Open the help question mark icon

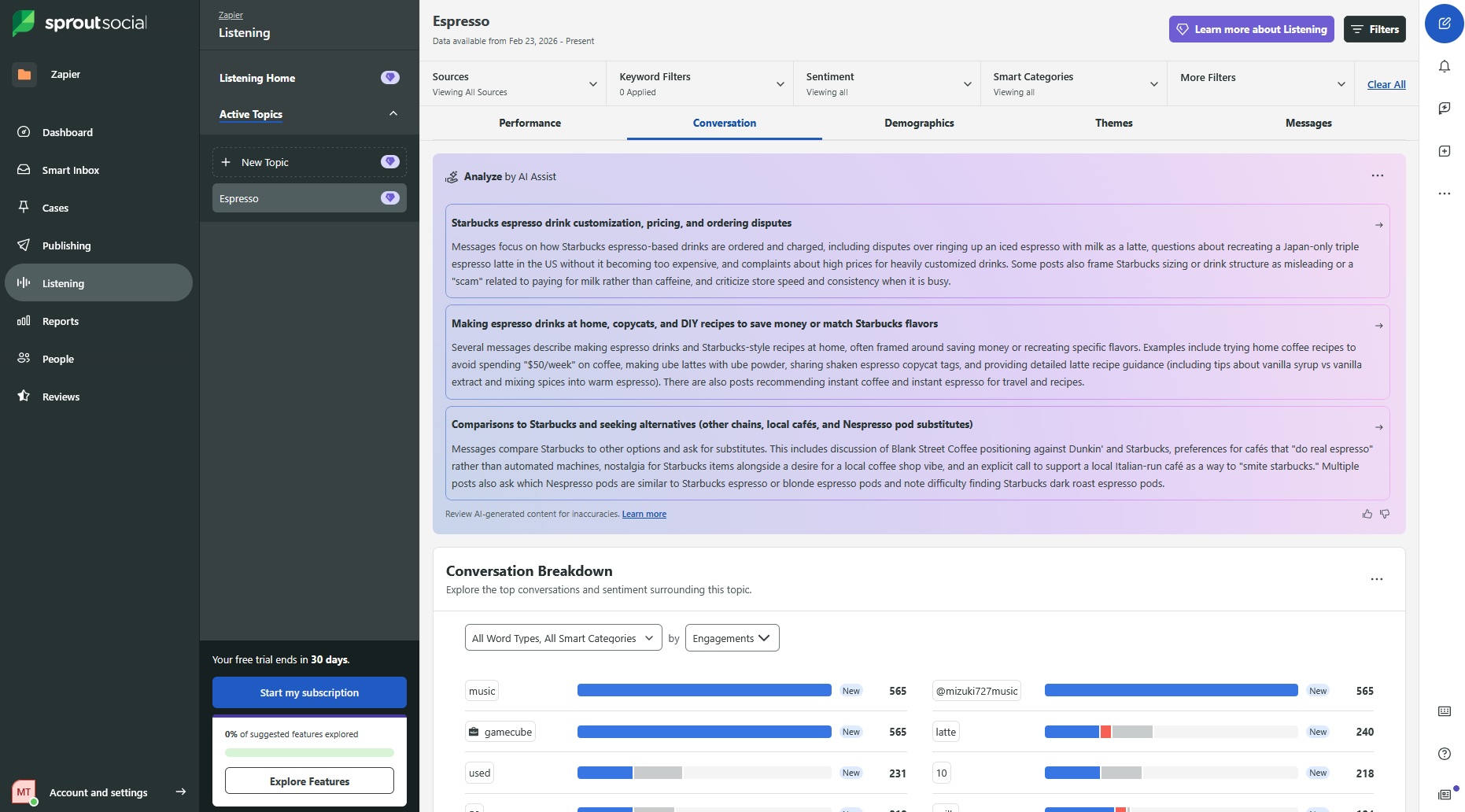coord(1444,754)
